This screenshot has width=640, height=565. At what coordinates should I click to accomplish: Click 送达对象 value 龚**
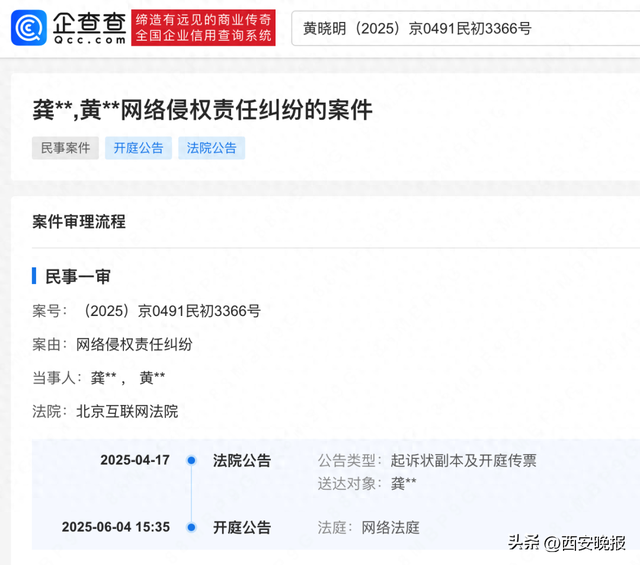pyautogui.click(x=404, y=483)
